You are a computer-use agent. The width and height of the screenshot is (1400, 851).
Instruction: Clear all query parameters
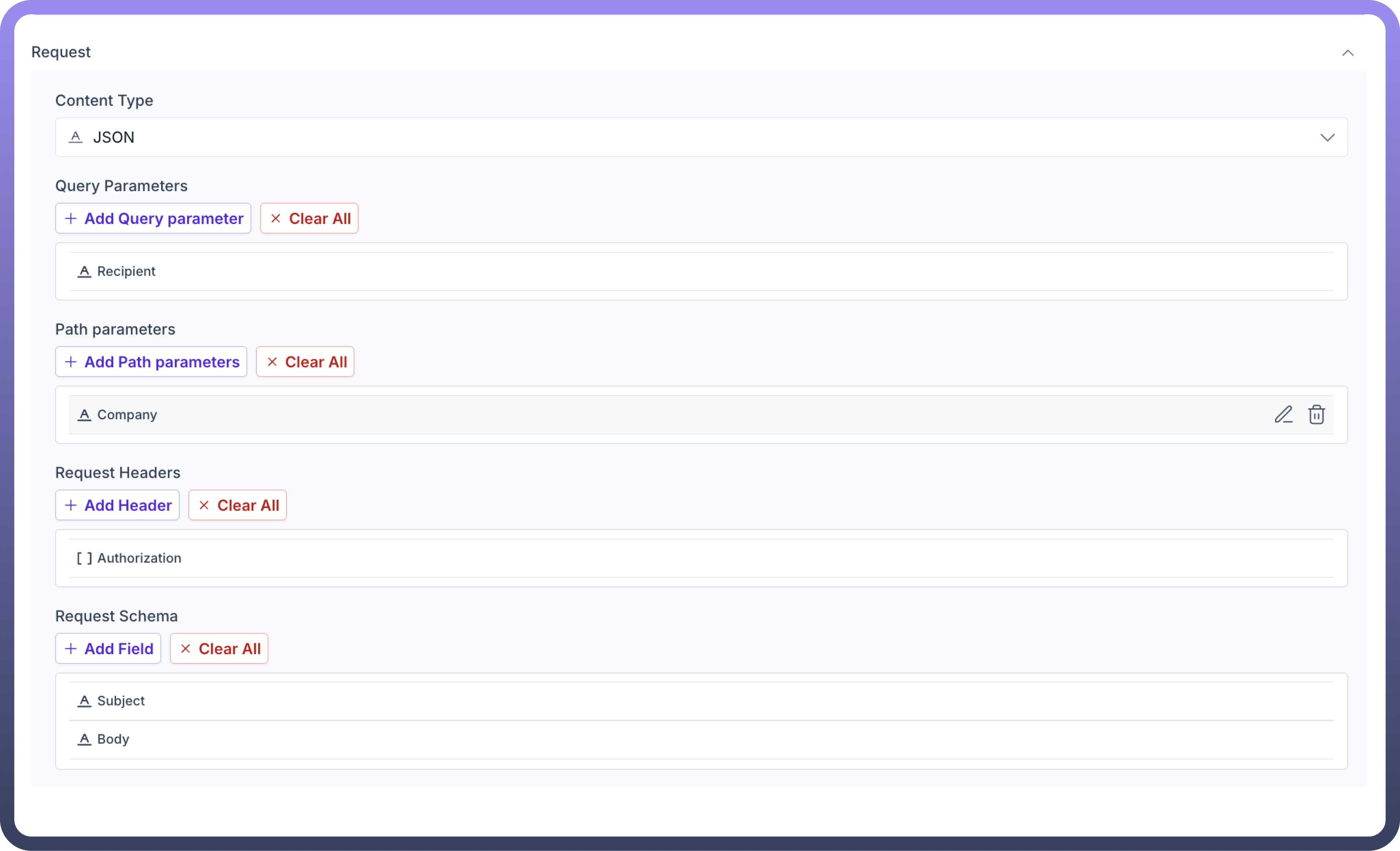click(309, 218)
